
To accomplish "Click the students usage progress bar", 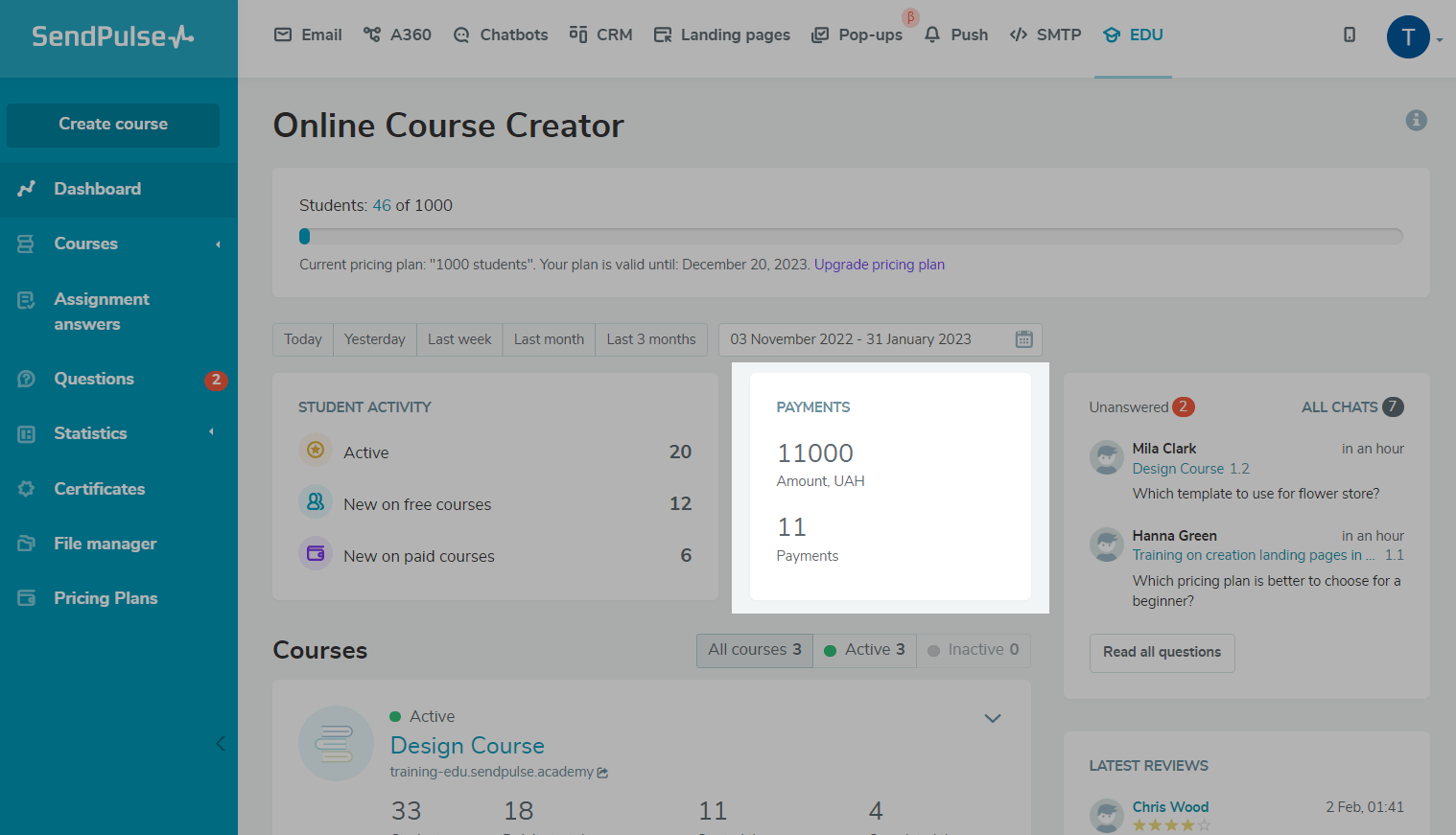I will point(850,236).
